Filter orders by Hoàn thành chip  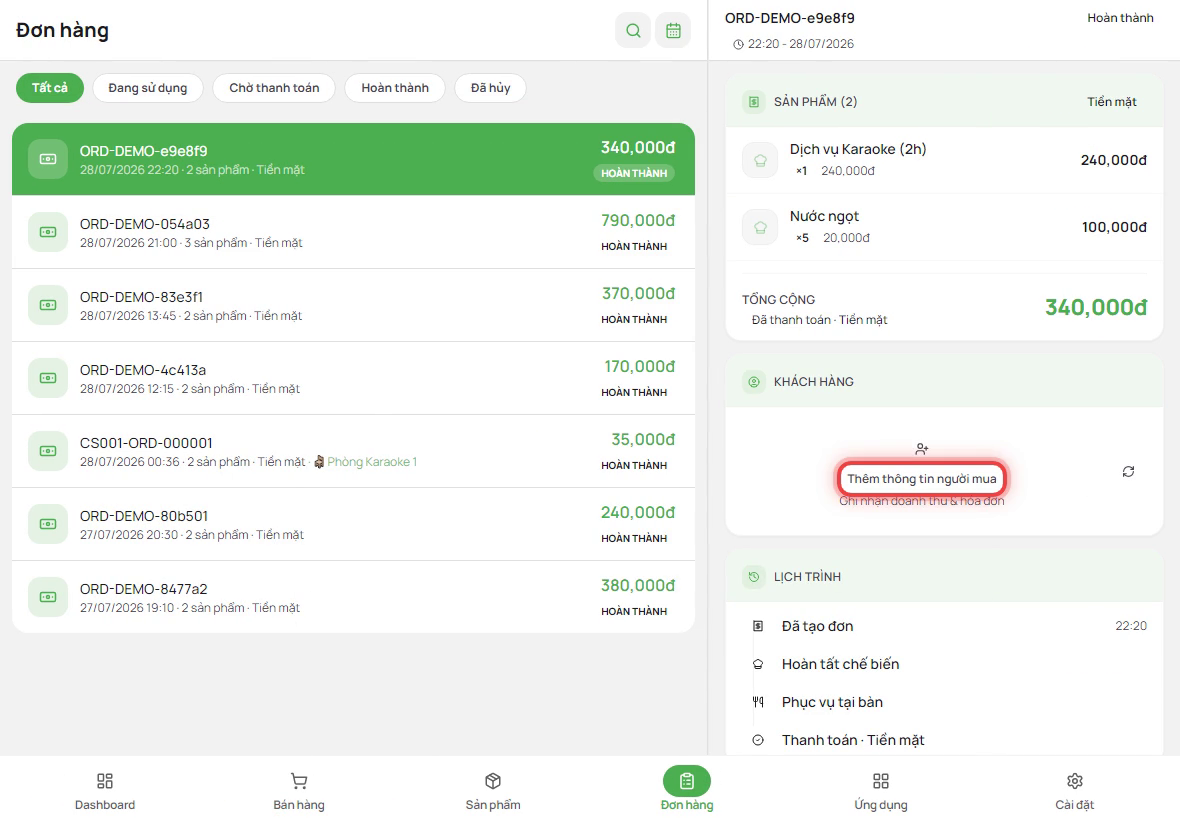(395, 88)
